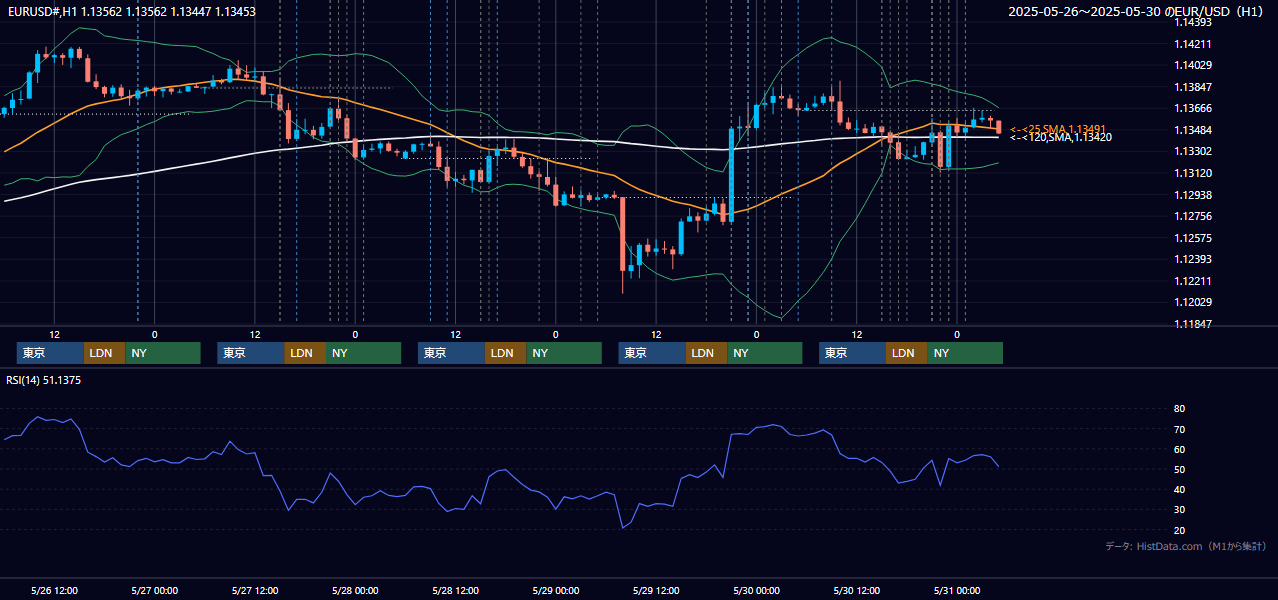Click the 2025-05-26～2025-05-30 EUR/USD (H1) title
Screen dimensions: 1278x600
(x=1135, y=12)
